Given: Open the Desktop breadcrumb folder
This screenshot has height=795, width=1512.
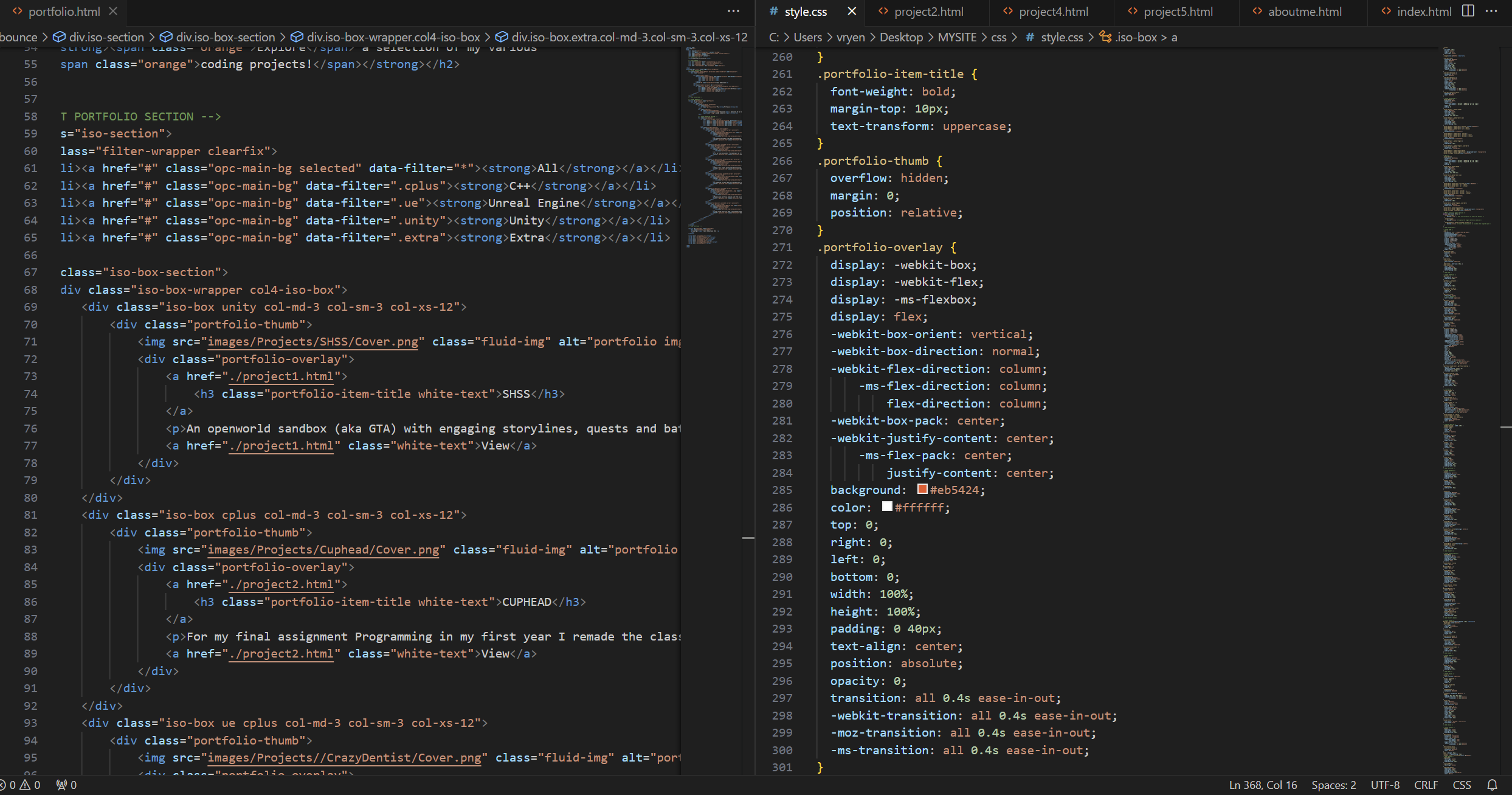Looking at the screenshot, I should tap(901, 37).
